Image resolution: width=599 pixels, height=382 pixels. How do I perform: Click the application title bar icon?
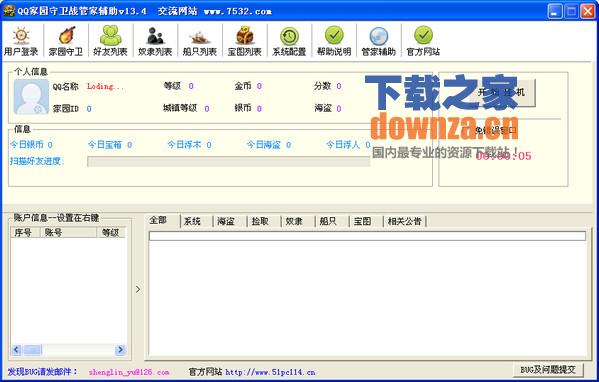coord(8,11)
